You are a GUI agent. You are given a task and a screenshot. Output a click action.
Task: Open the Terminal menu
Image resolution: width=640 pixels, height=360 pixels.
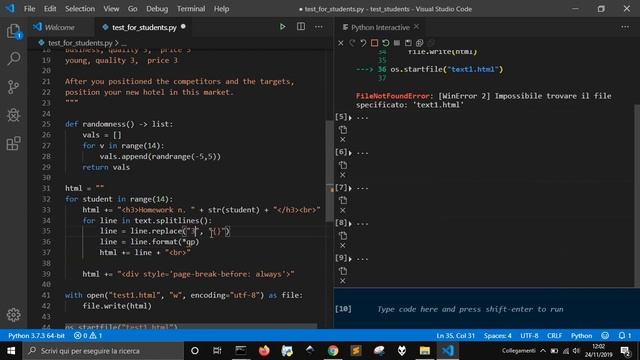click(191, 9)
